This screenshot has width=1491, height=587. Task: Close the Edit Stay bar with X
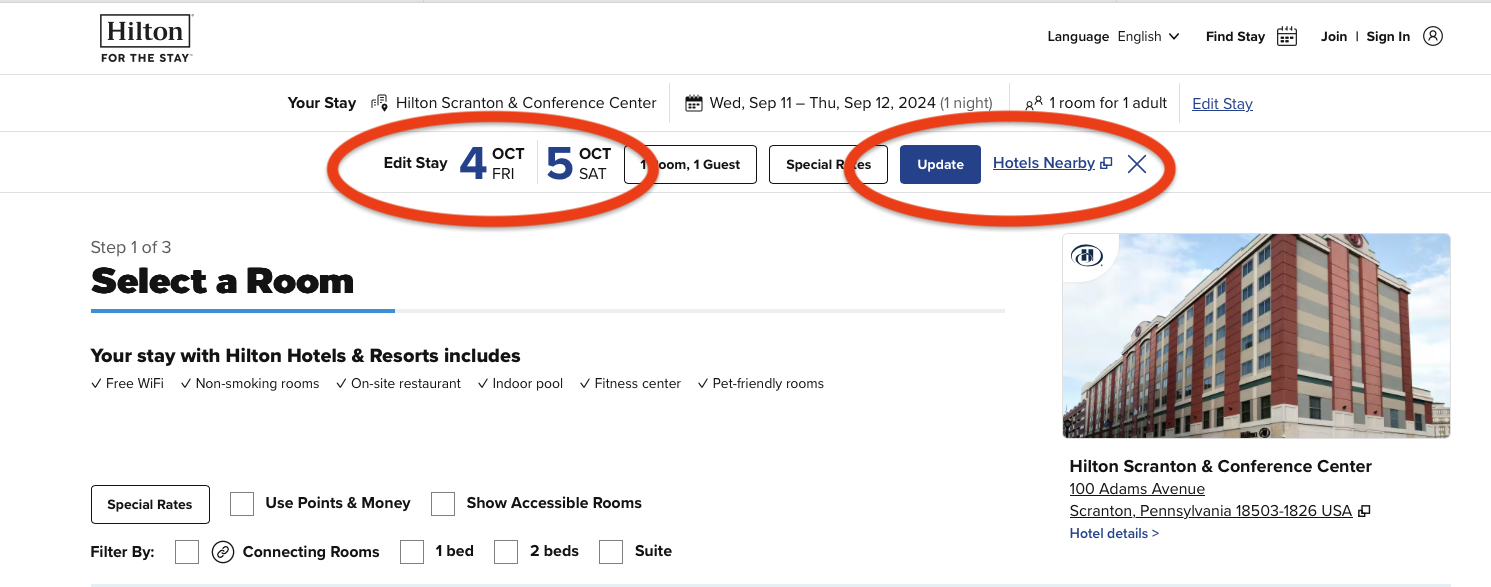(x=1137, y=164)
